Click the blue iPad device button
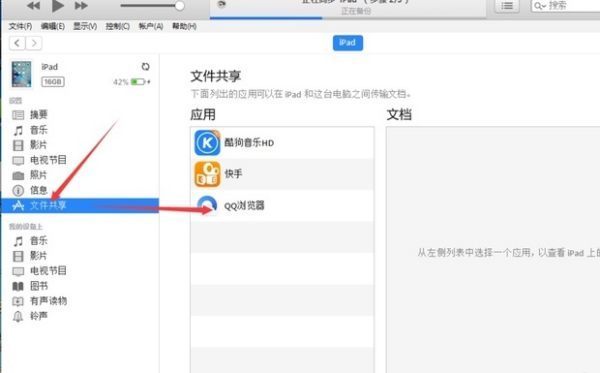This screenshot has width=600, height=373. click(347, 43)
